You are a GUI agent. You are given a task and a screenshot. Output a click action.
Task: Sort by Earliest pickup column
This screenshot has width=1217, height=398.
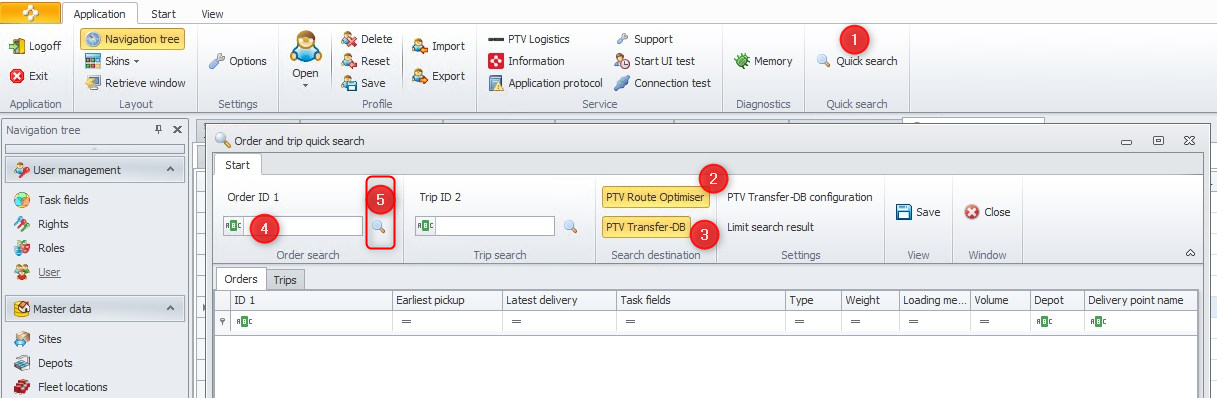tap(447, 300)
